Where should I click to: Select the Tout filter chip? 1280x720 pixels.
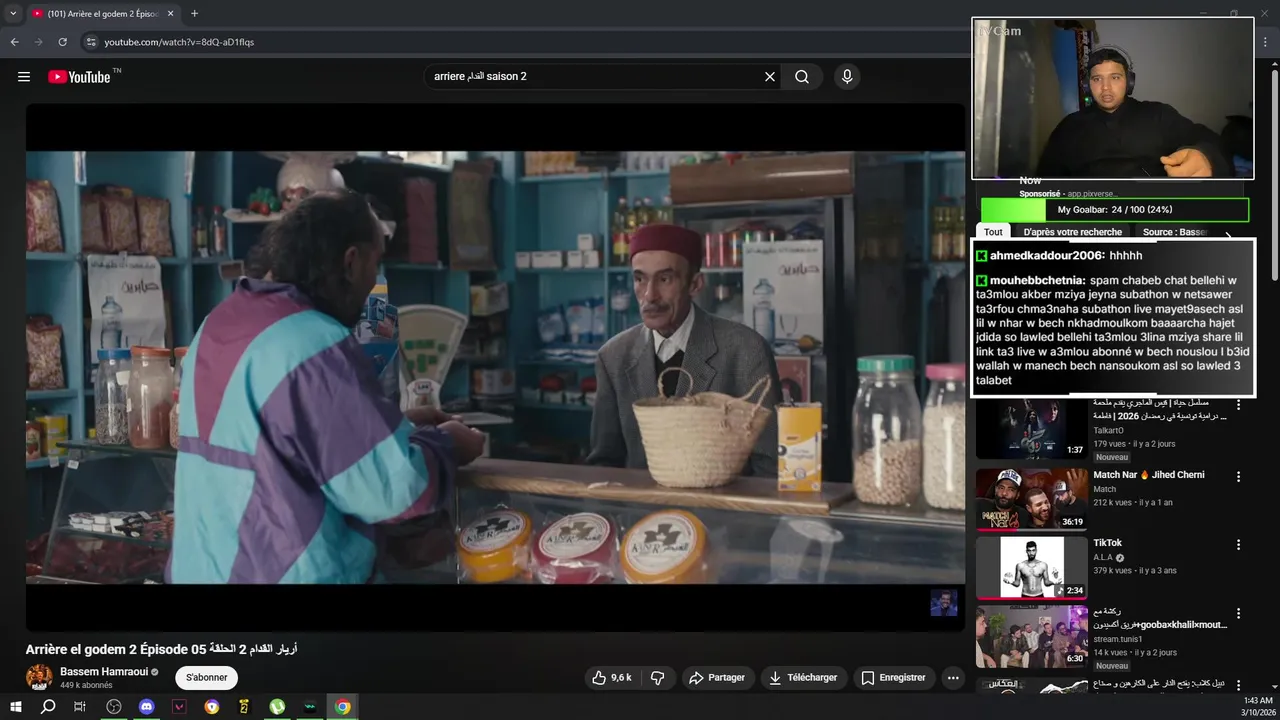coord(993,232)
